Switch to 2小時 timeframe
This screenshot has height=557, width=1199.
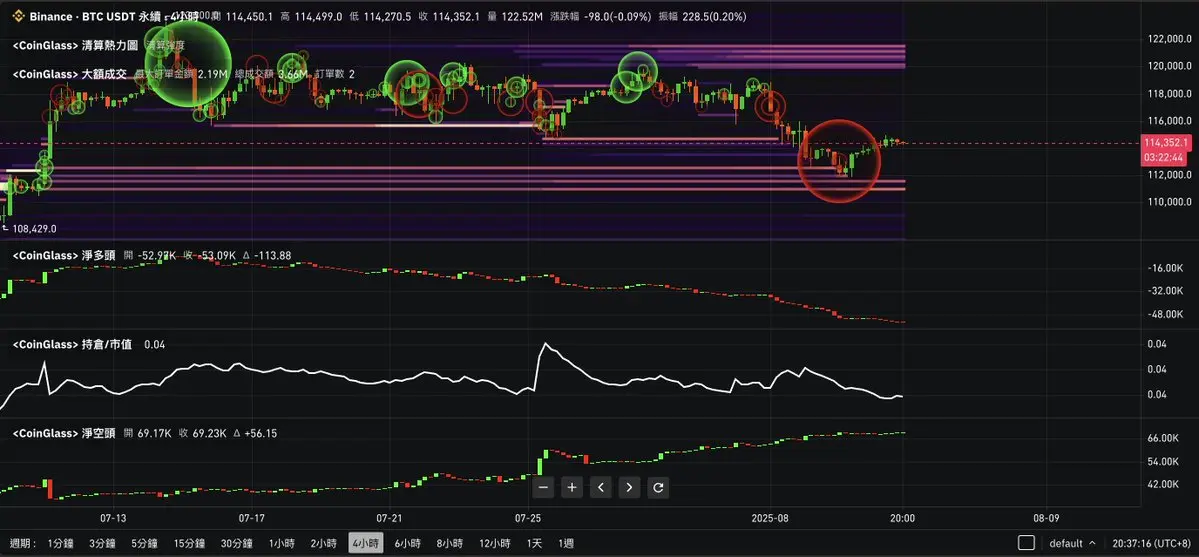(x=323, y=543)
